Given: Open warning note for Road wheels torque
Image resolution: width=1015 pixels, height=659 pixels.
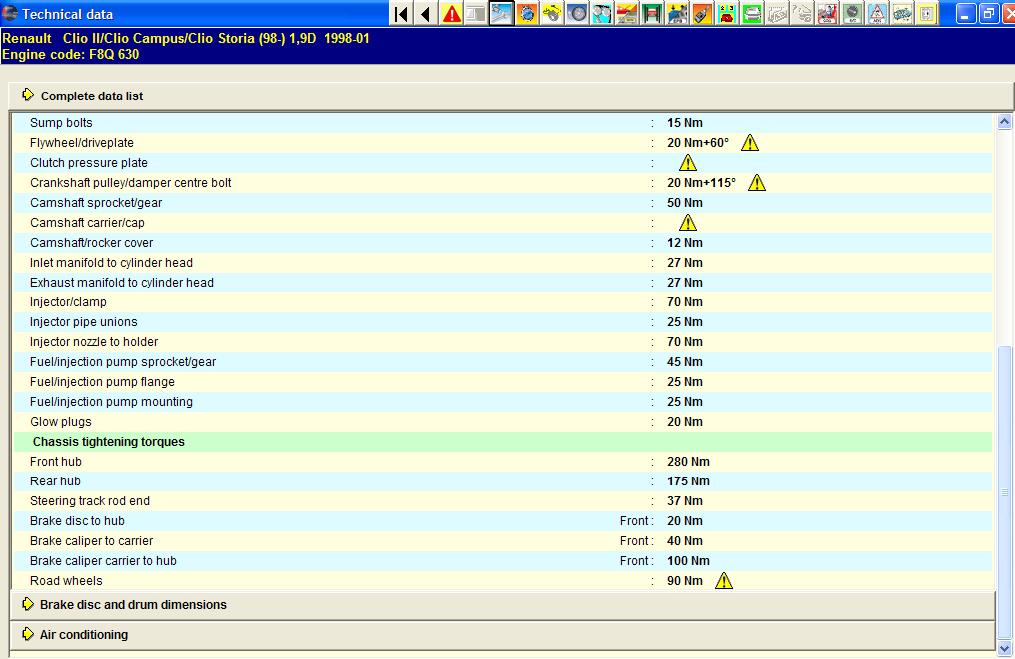Looking at the screenshot, I should tap(724, 581).
